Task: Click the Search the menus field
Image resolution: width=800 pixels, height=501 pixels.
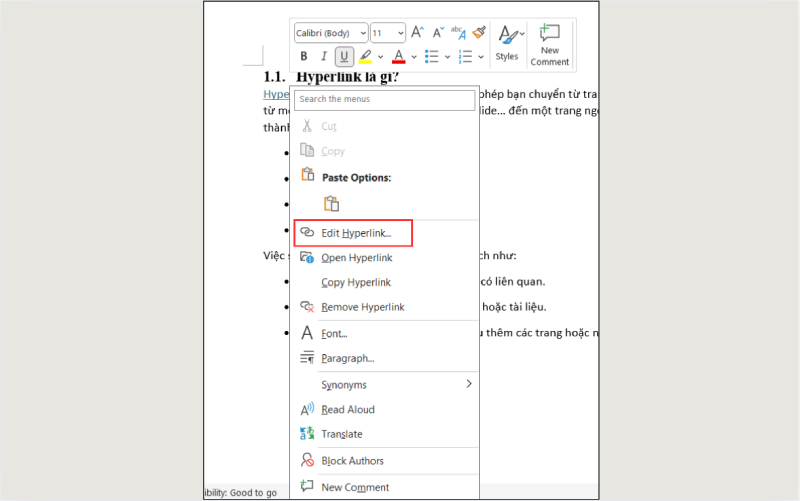Action: 384,100
